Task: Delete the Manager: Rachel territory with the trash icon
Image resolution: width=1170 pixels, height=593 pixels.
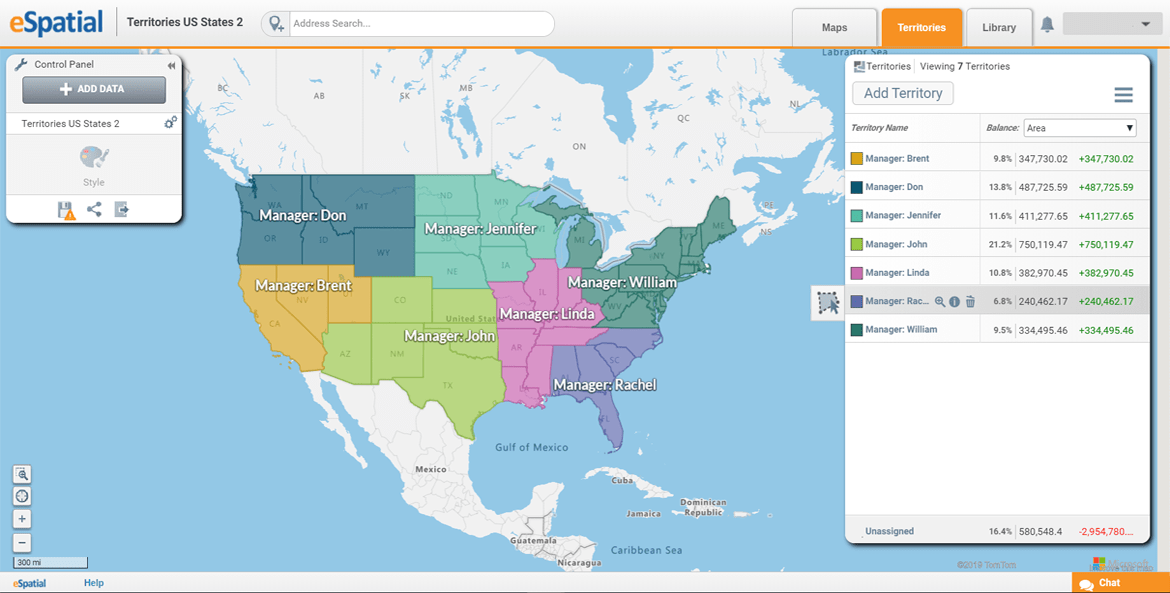Action: pos(970,301)
